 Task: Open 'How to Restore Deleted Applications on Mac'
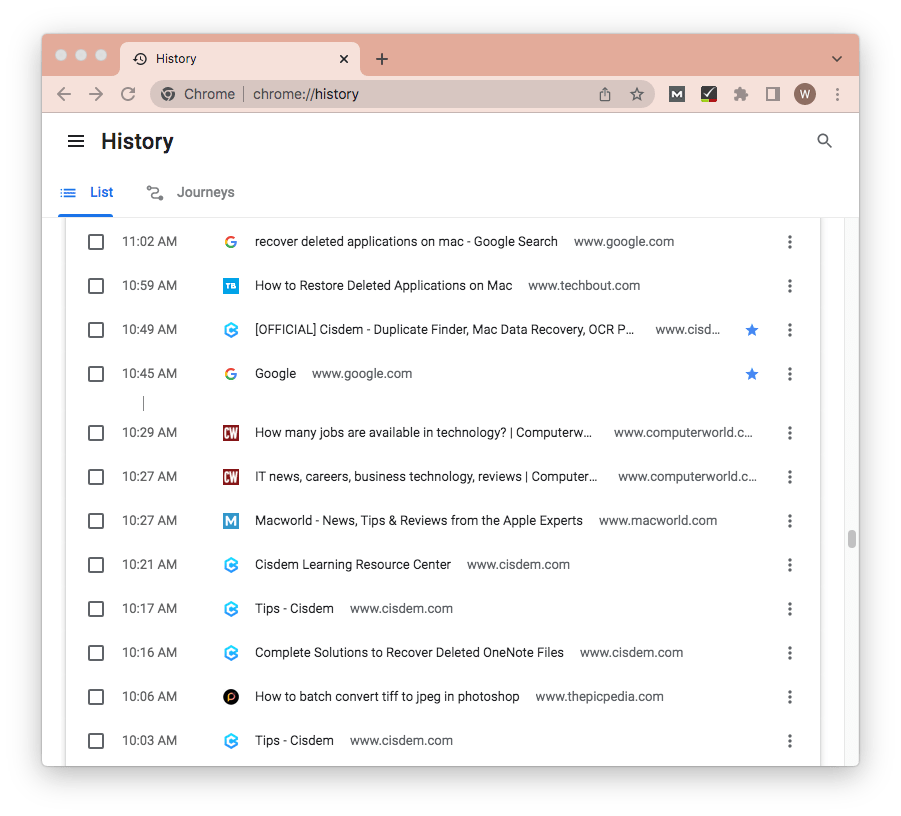[x=383, y=286]
